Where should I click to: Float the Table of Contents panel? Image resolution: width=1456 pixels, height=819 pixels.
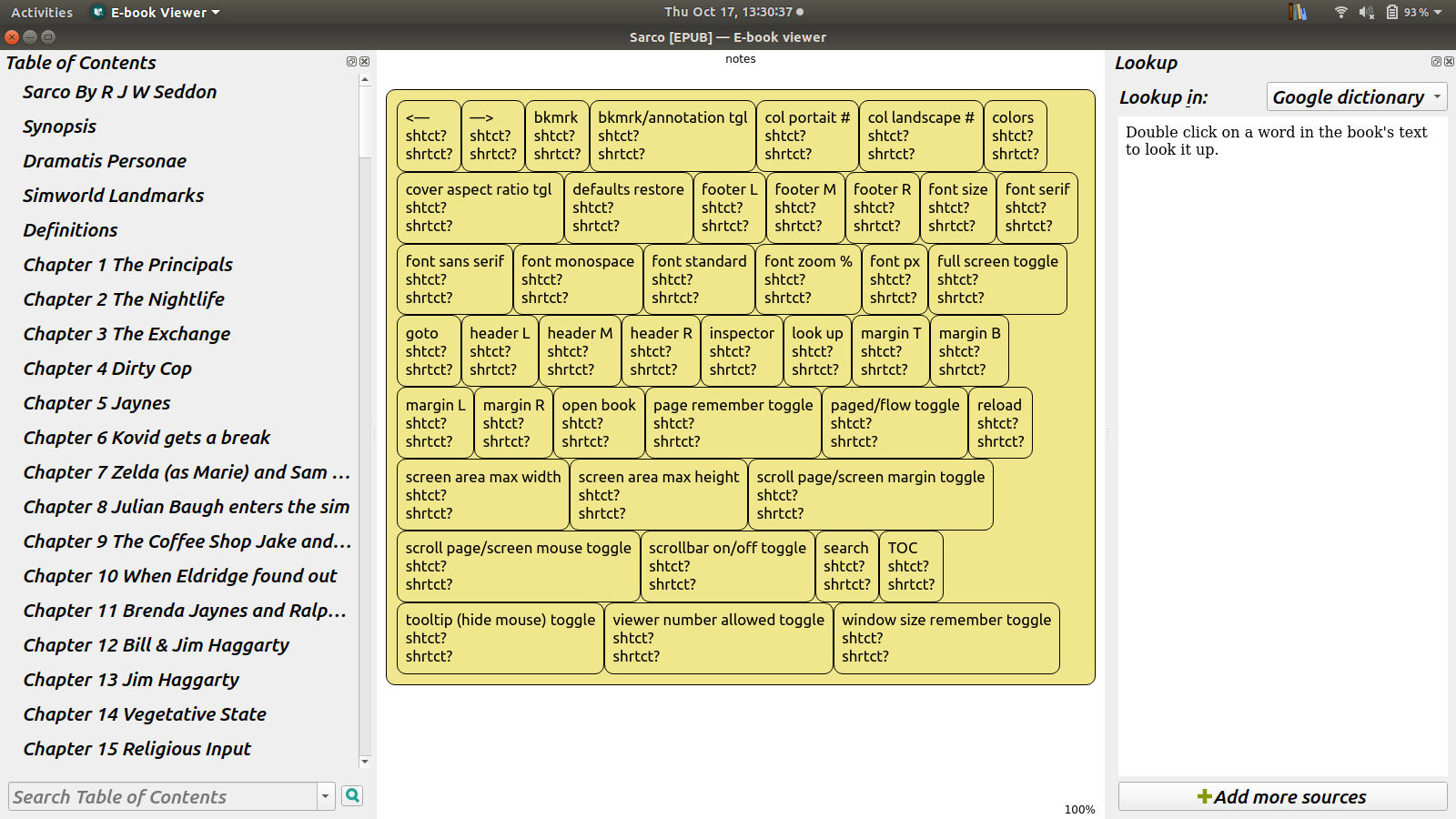pyautogui.click(x=351, y=62)
